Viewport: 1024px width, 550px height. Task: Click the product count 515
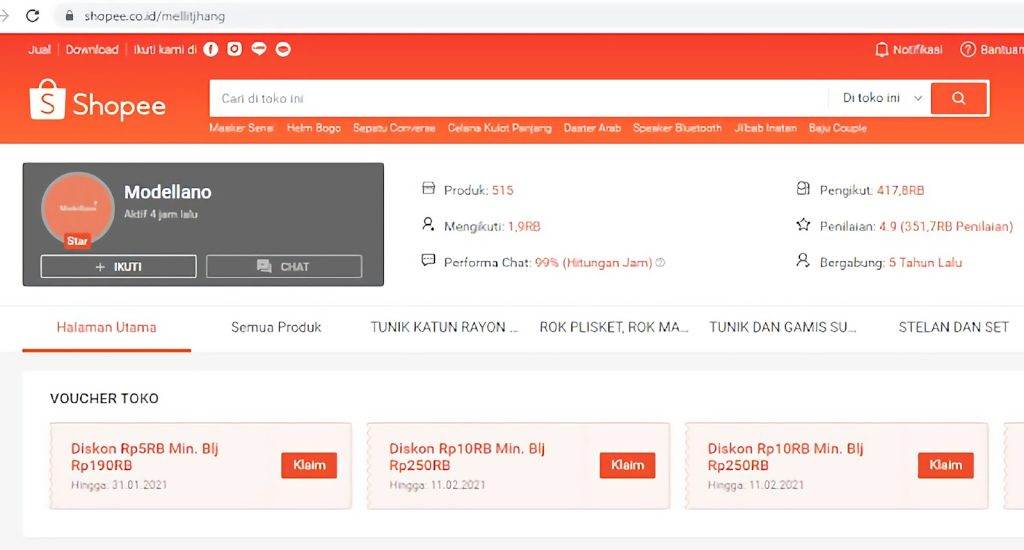point(502,190)
